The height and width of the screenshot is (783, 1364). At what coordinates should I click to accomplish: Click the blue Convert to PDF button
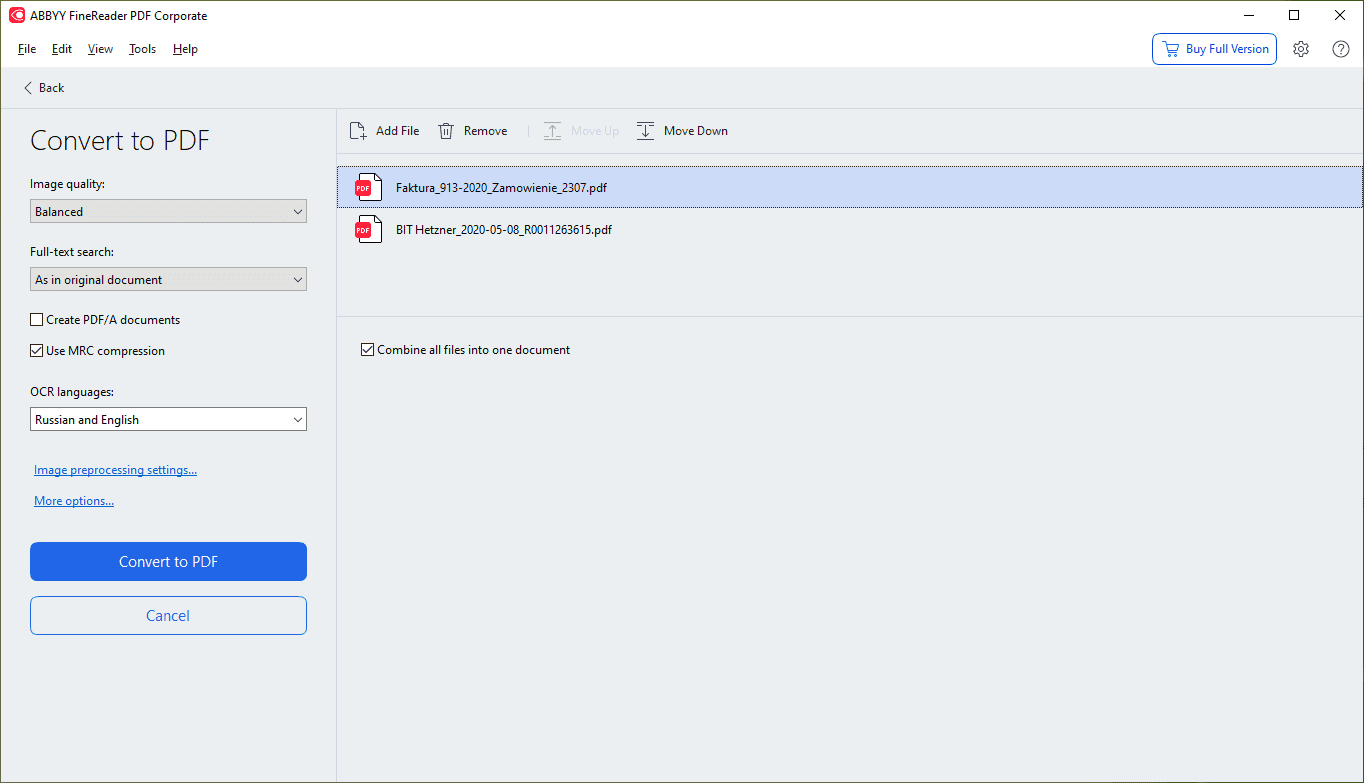[168, 562]
